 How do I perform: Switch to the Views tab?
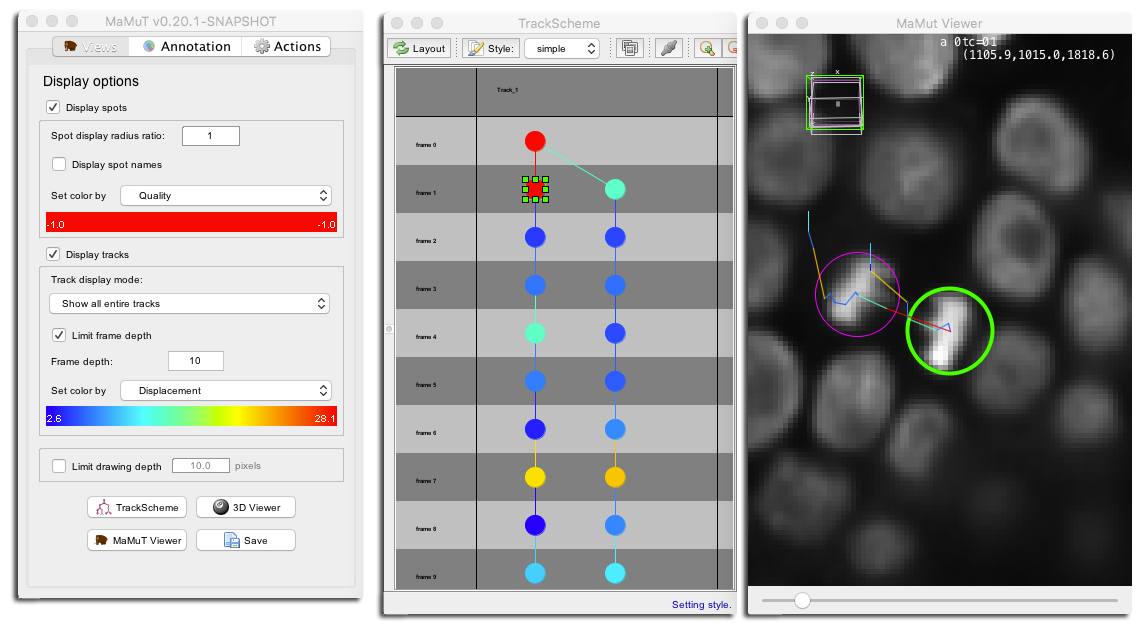click(91, 47)
